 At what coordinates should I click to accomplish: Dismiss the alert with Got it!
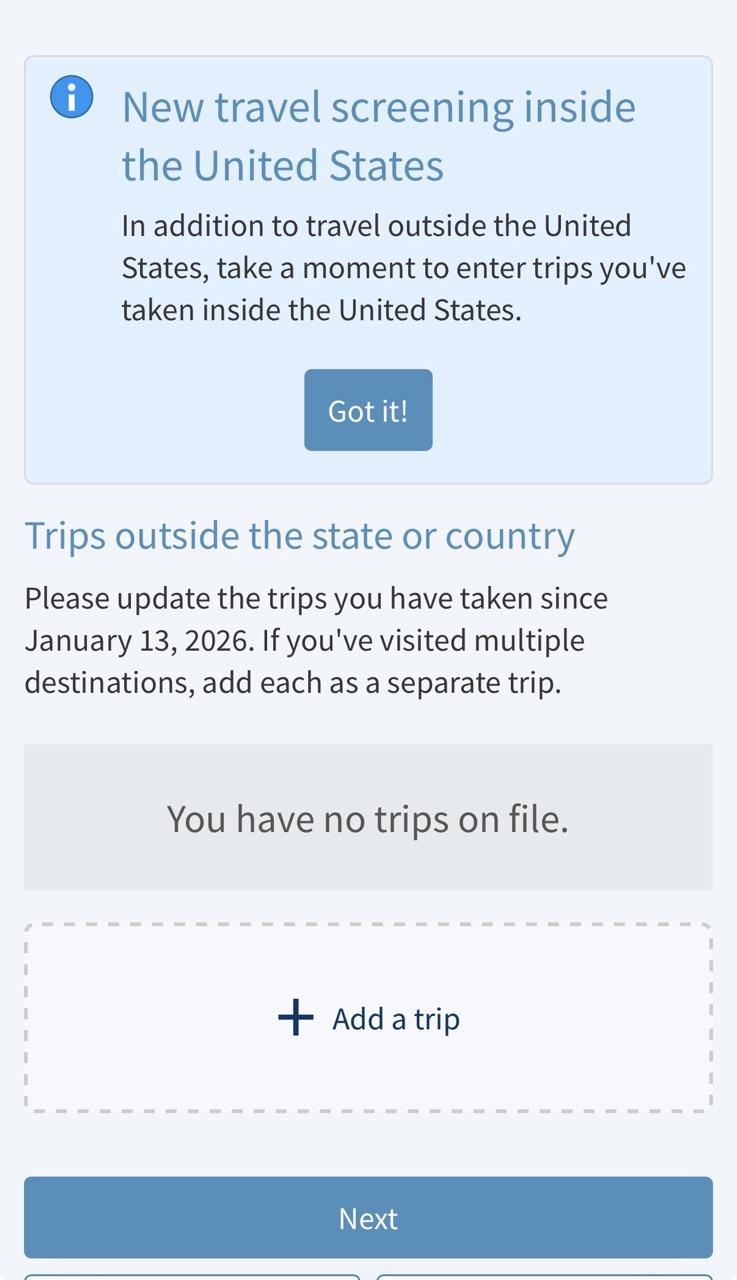click(x=368, y=410)
